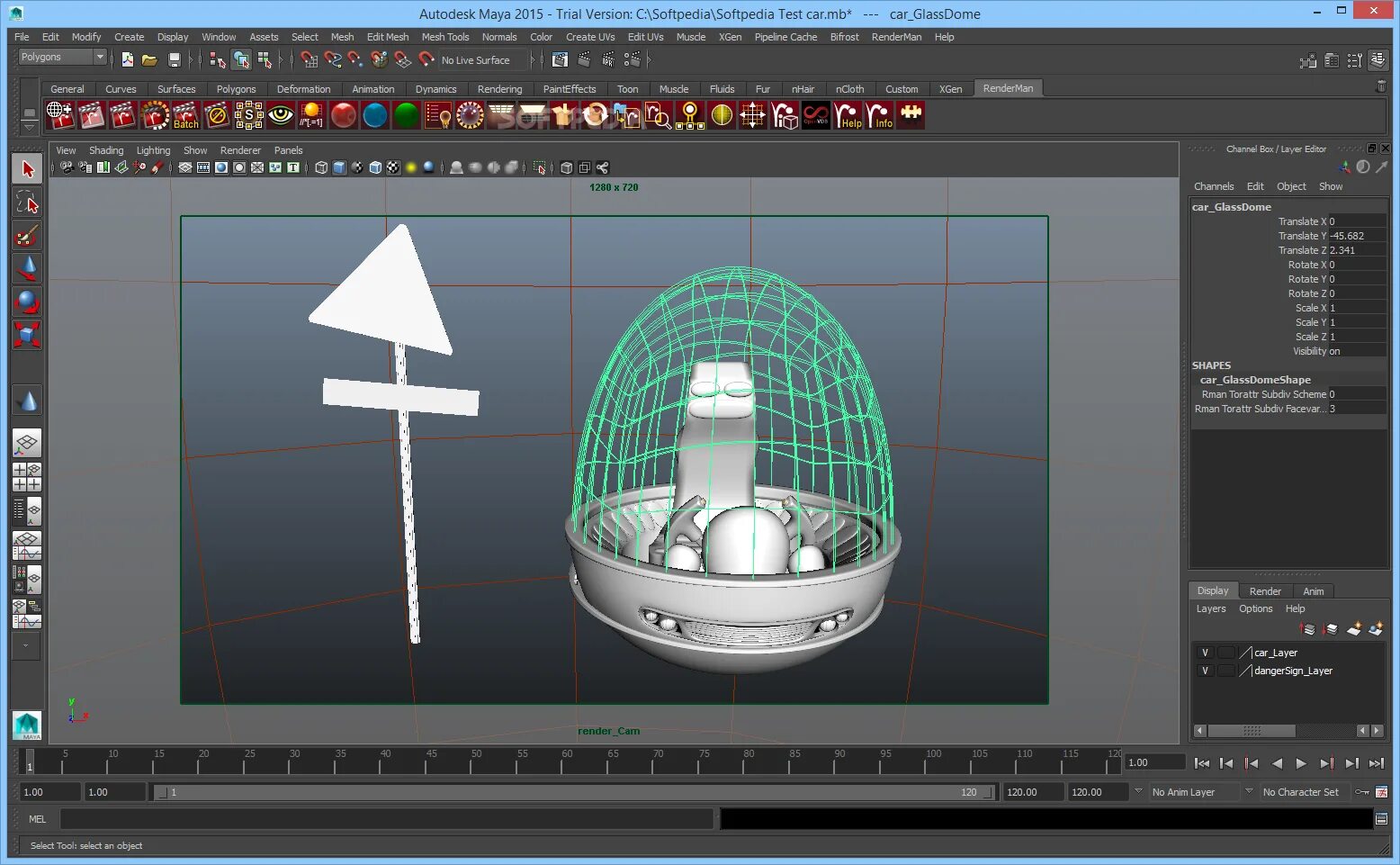Switch to the Rendering shelf tab
The image size is (1400, 865).
[x=499, y=89]
